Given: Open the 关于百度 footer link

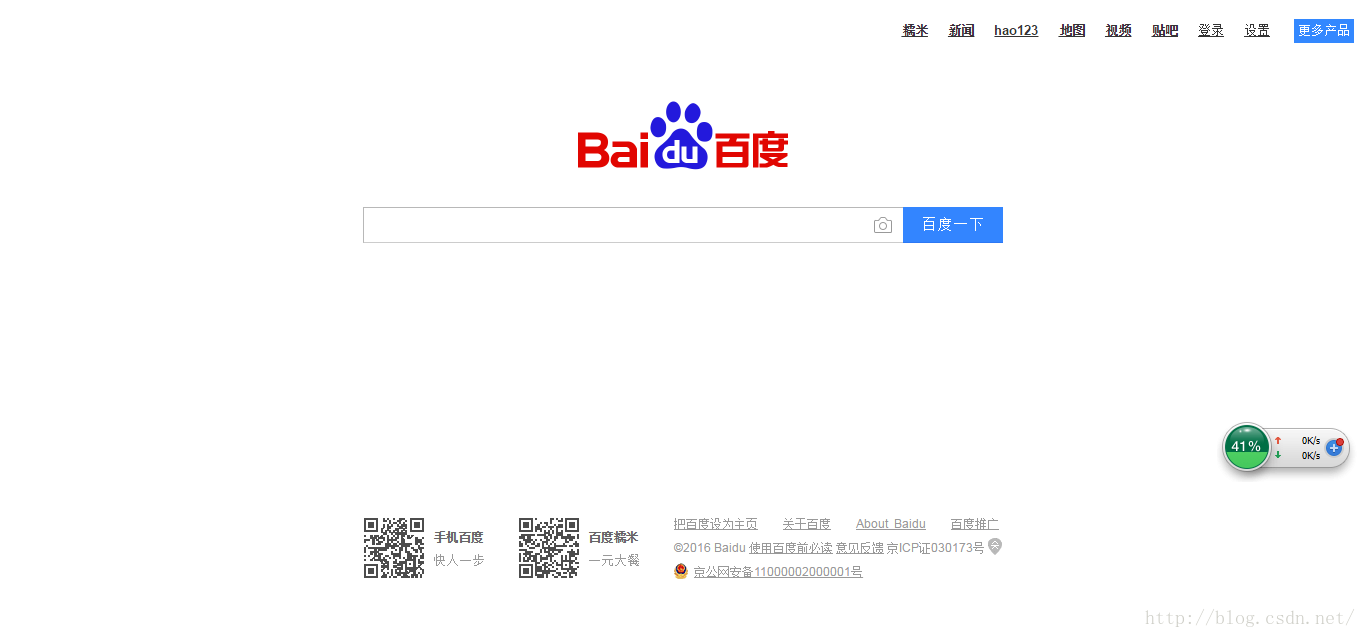Looking at the screenshot, I should (x=807, y=524).
